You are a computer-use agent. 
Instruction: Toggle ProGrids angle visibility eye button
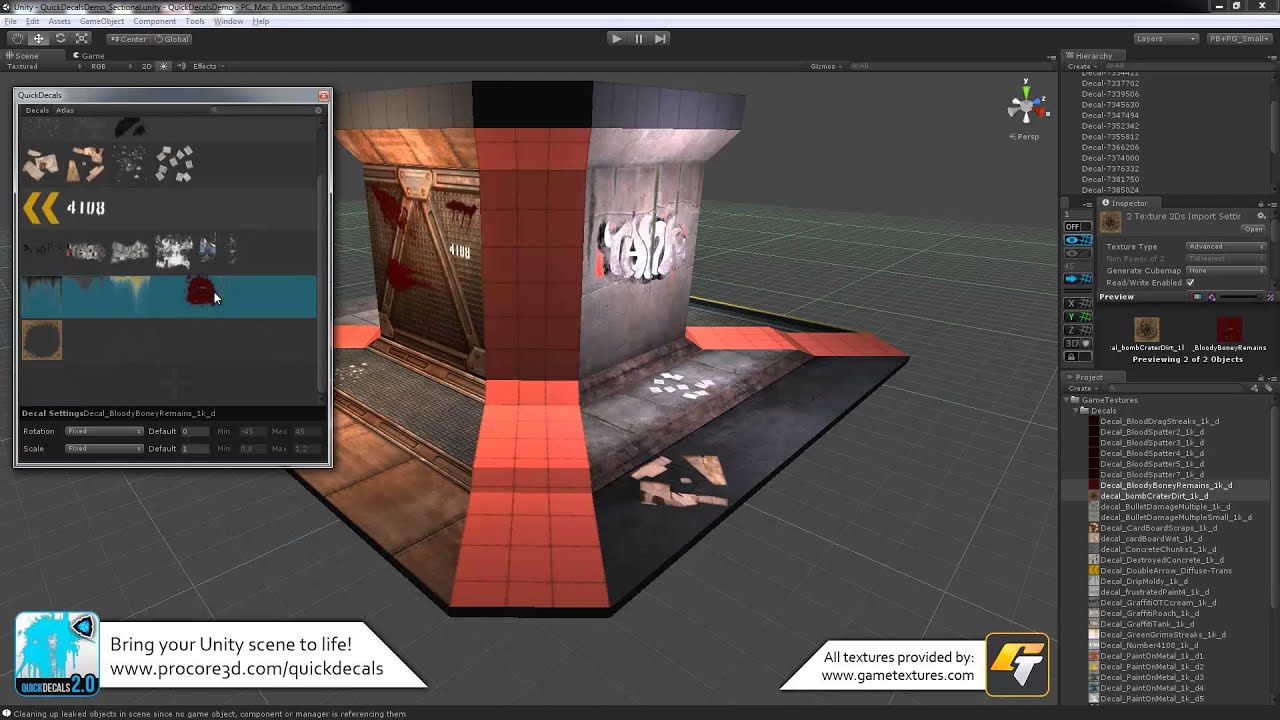(x=1078, y=253)
